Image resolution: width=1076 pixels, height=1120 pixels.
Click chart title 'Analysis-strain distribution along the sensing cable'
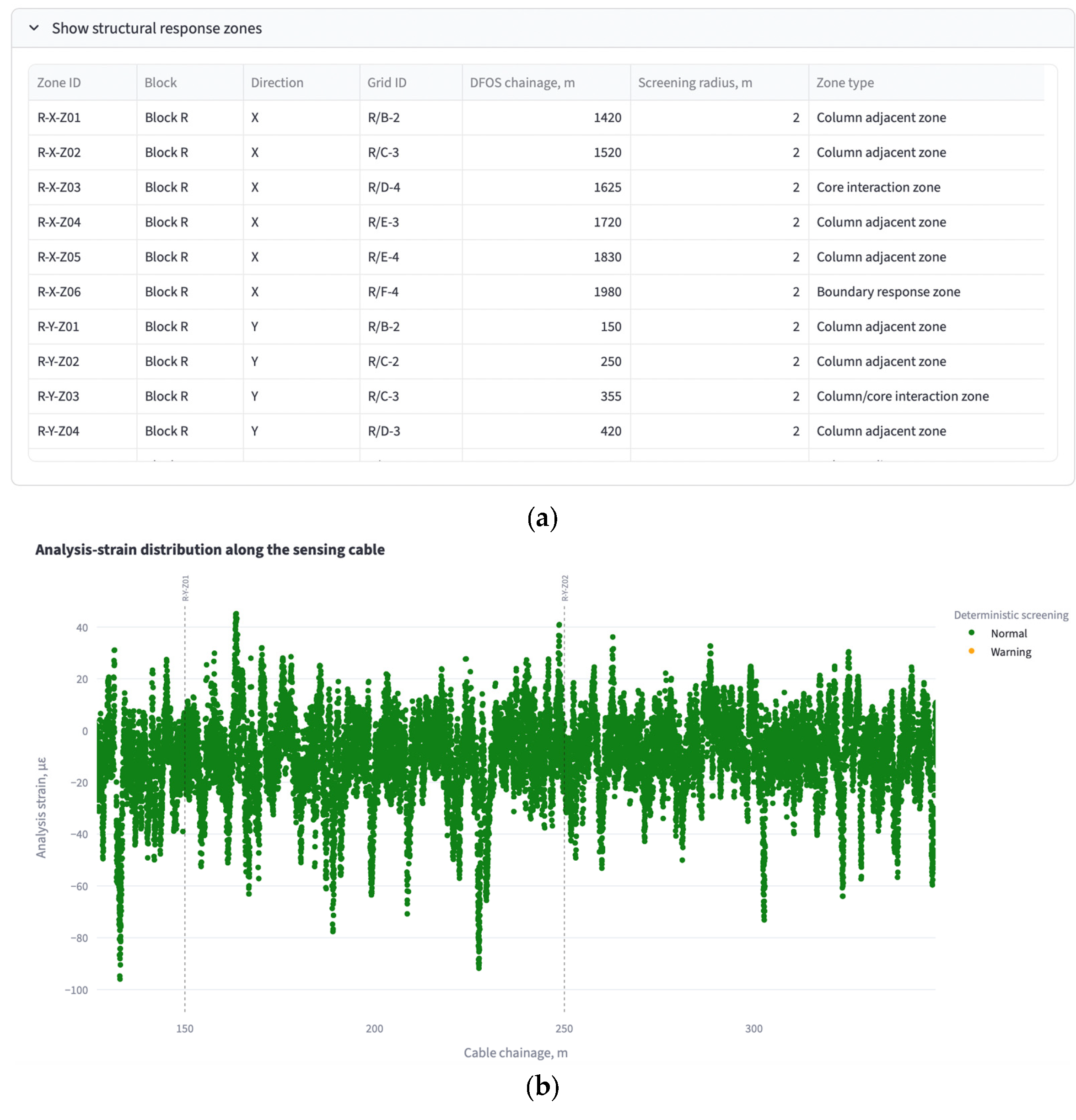[x=210, y=549]
